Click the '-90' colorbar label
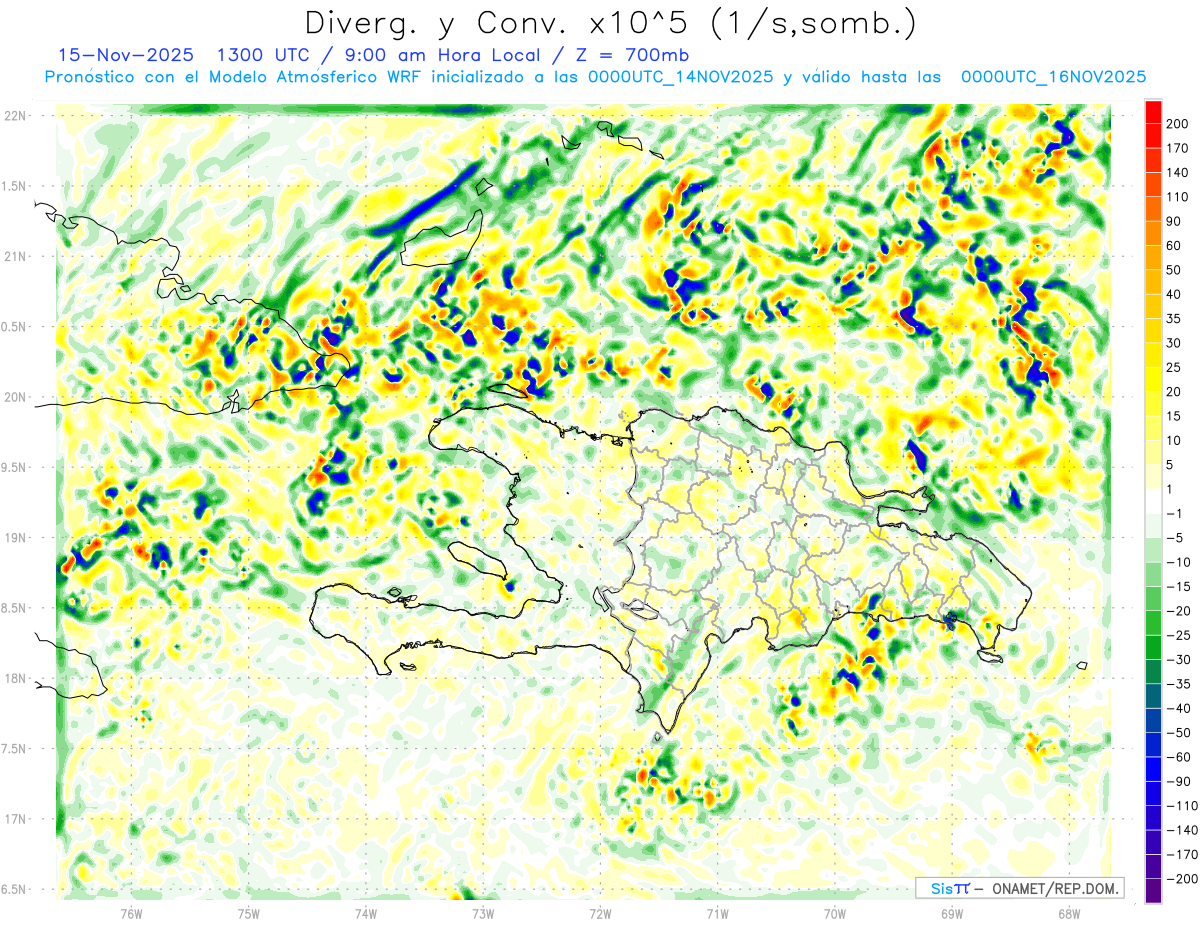 pos(1178,781)
